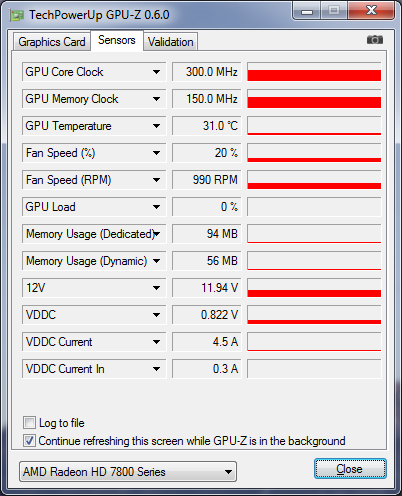Viewport: 402px width, 496px height.
Task: Expand the GPU Temperature dropdown arrow
Action: 156,126
